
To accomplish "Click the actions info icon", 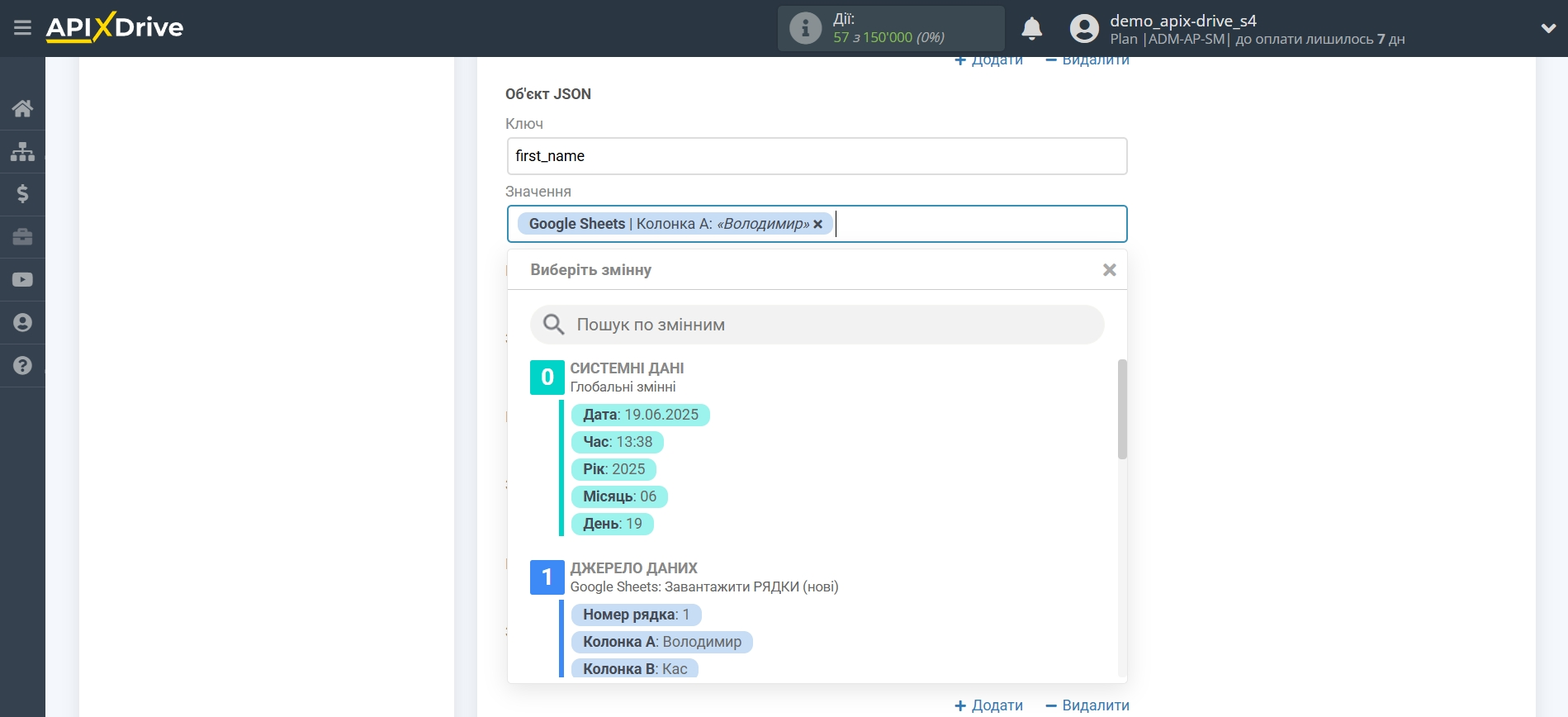I will pos(805,28).
